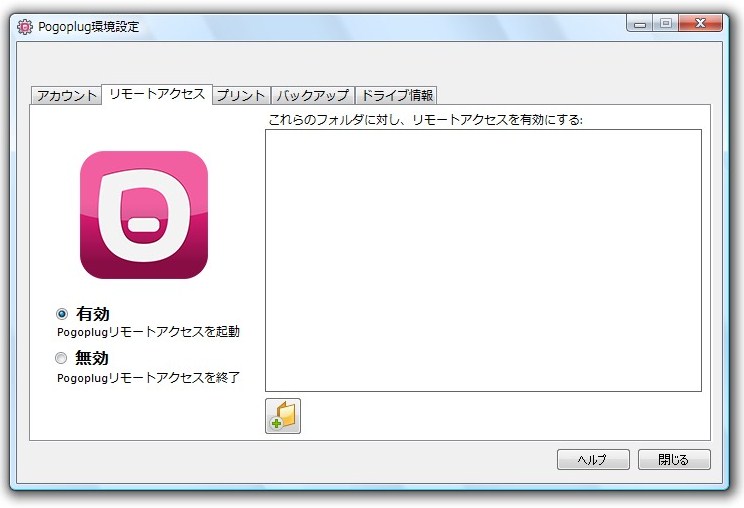
Task: Go to the ドライブ情報 tab
Action: tap(396, 95)
